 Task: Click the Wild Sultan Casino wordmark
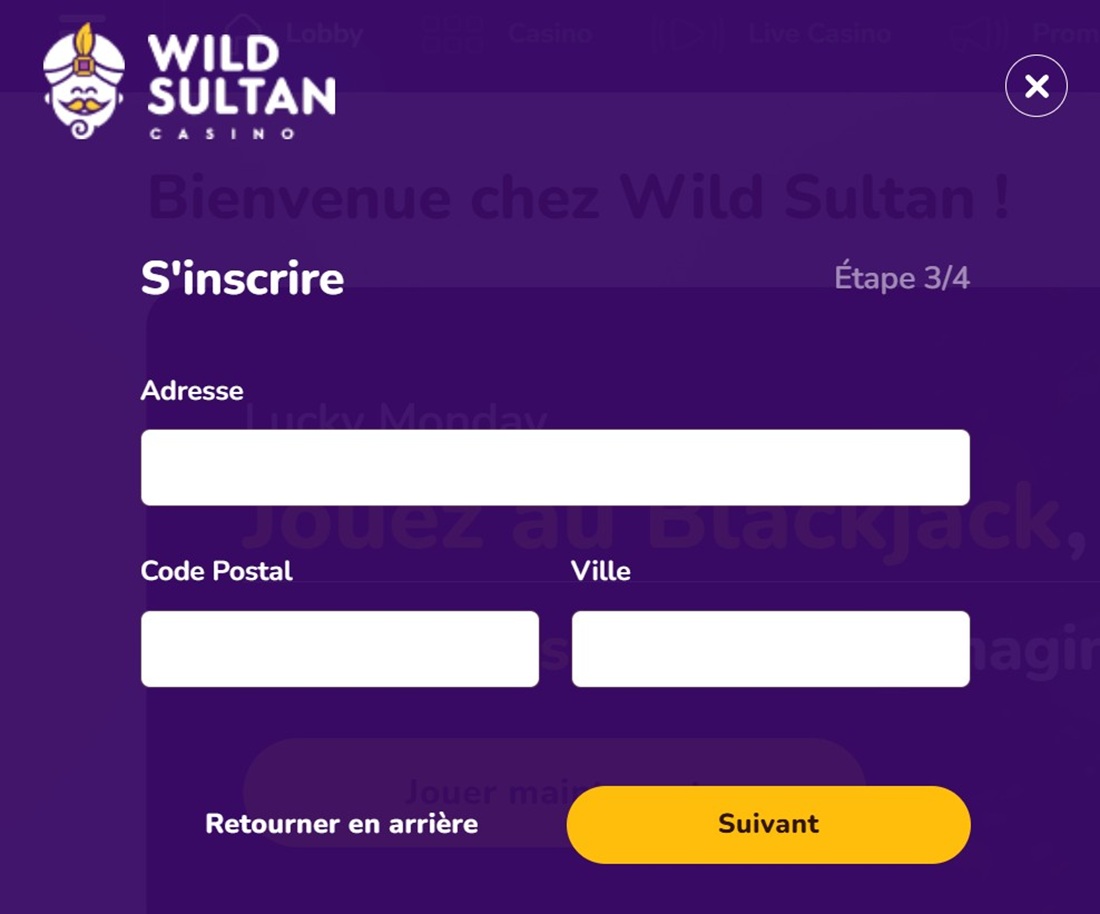[241, 86]
